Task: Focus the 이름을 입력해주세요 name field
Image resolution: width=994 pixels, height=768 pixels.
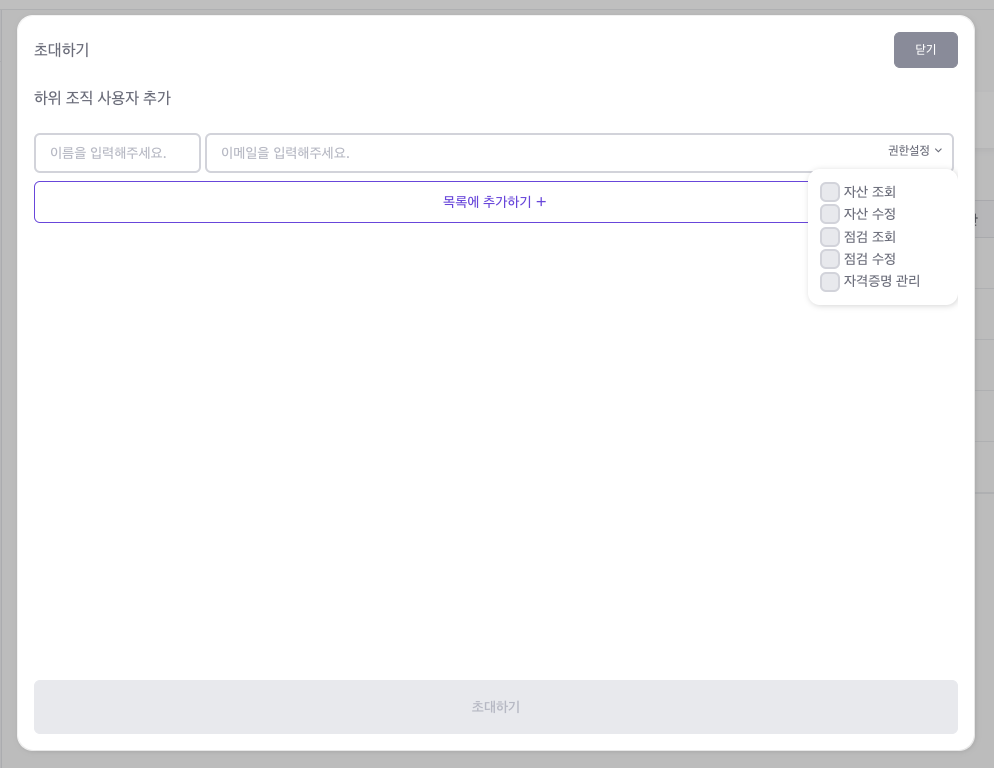Action: pos(117,153)
